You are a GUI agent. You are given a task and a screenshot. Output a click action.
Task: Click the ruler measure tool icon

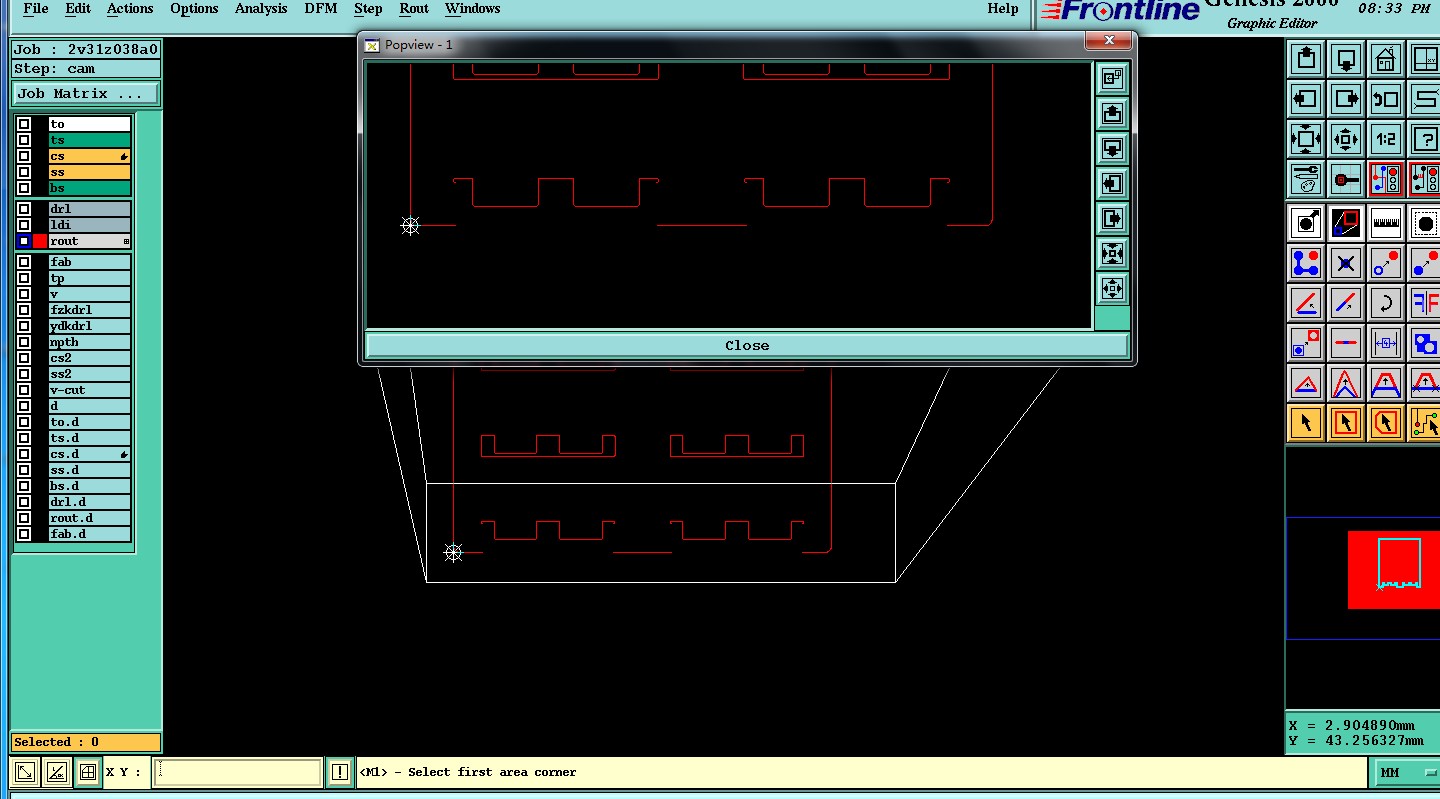point(1385,224)
